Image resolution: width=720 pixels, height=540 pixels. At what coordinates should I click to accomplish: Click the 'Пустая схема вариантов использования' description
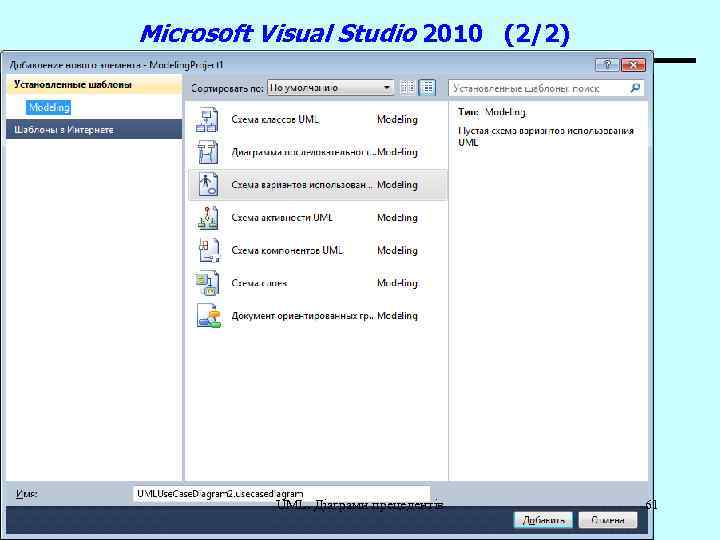coord(546,136)
